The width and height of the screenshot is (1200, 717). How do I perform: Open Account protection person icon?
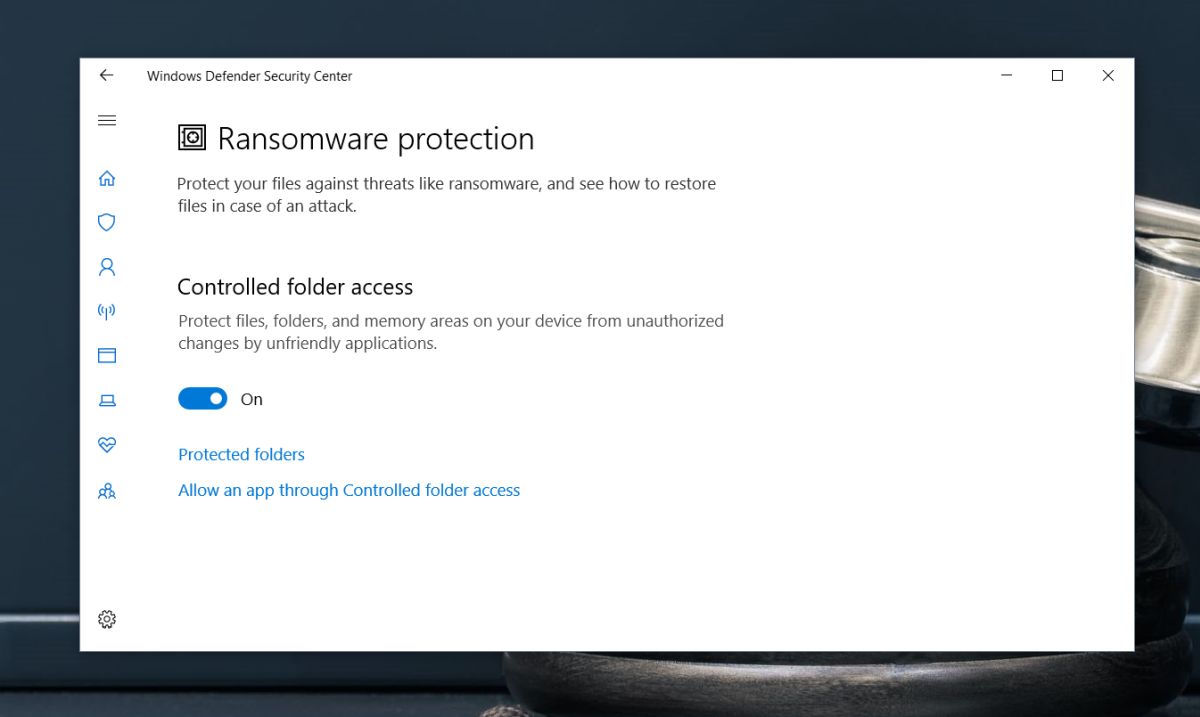pos(107,267)
